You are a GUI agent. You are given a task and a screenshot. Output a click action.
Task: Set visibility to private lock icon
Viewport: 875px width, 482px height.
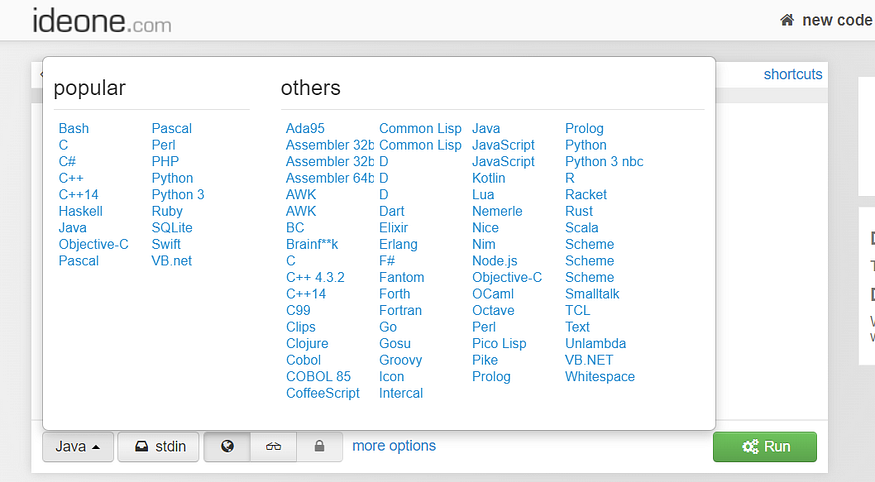click(x=319, y=446)
